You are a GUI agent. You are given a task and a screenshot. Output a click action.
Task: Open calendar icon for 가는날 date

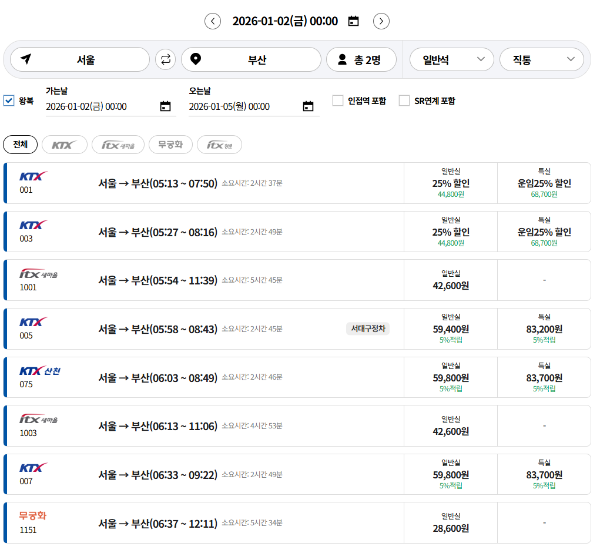click(x=165, y=106)
